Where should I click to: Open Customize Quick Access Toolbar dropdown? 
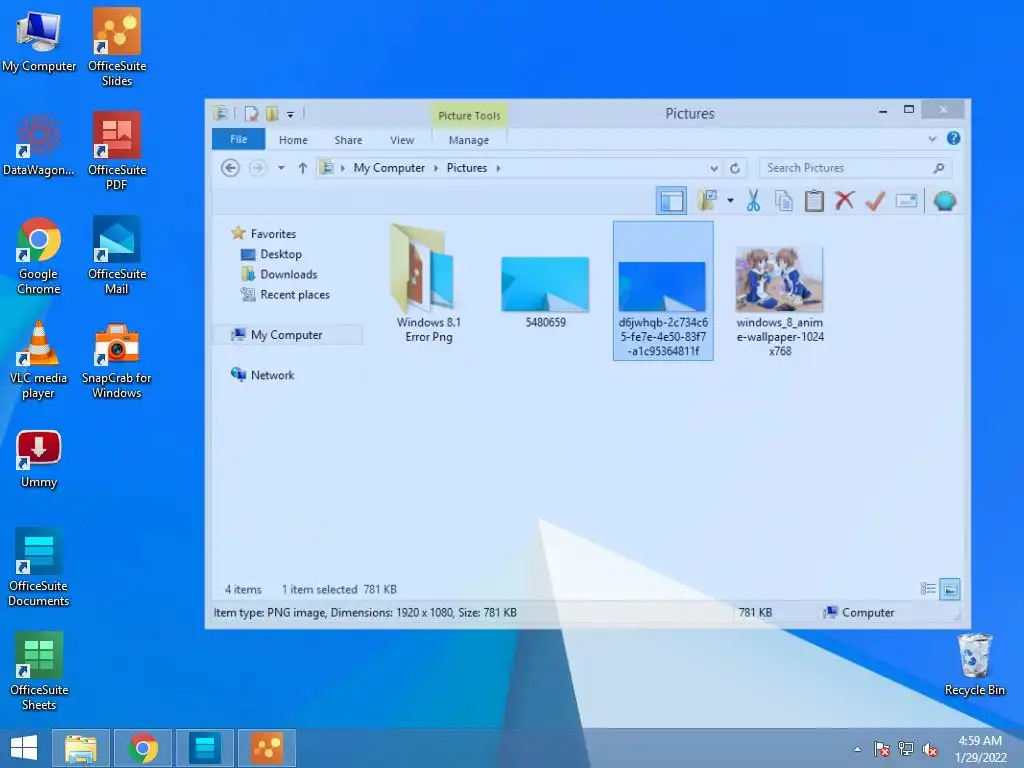pos(290,114)
